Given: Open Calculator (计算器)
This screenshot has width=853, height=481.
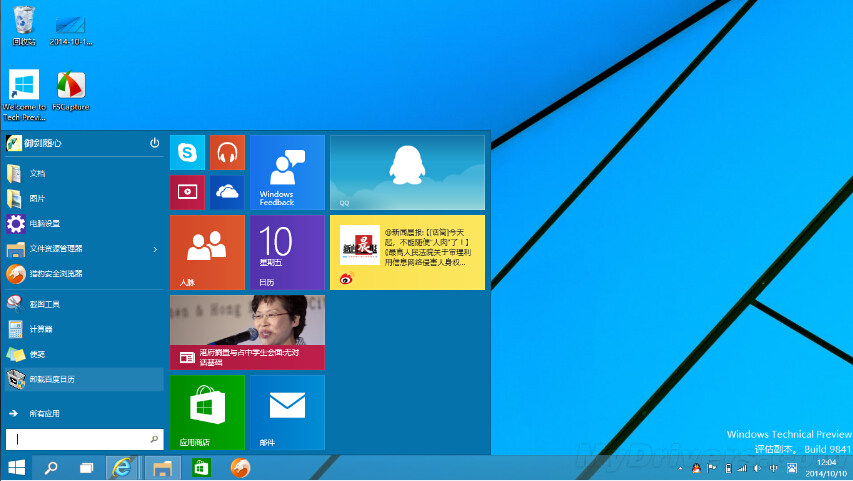Looking at the screenshot, I should click(x=84, y=329).
